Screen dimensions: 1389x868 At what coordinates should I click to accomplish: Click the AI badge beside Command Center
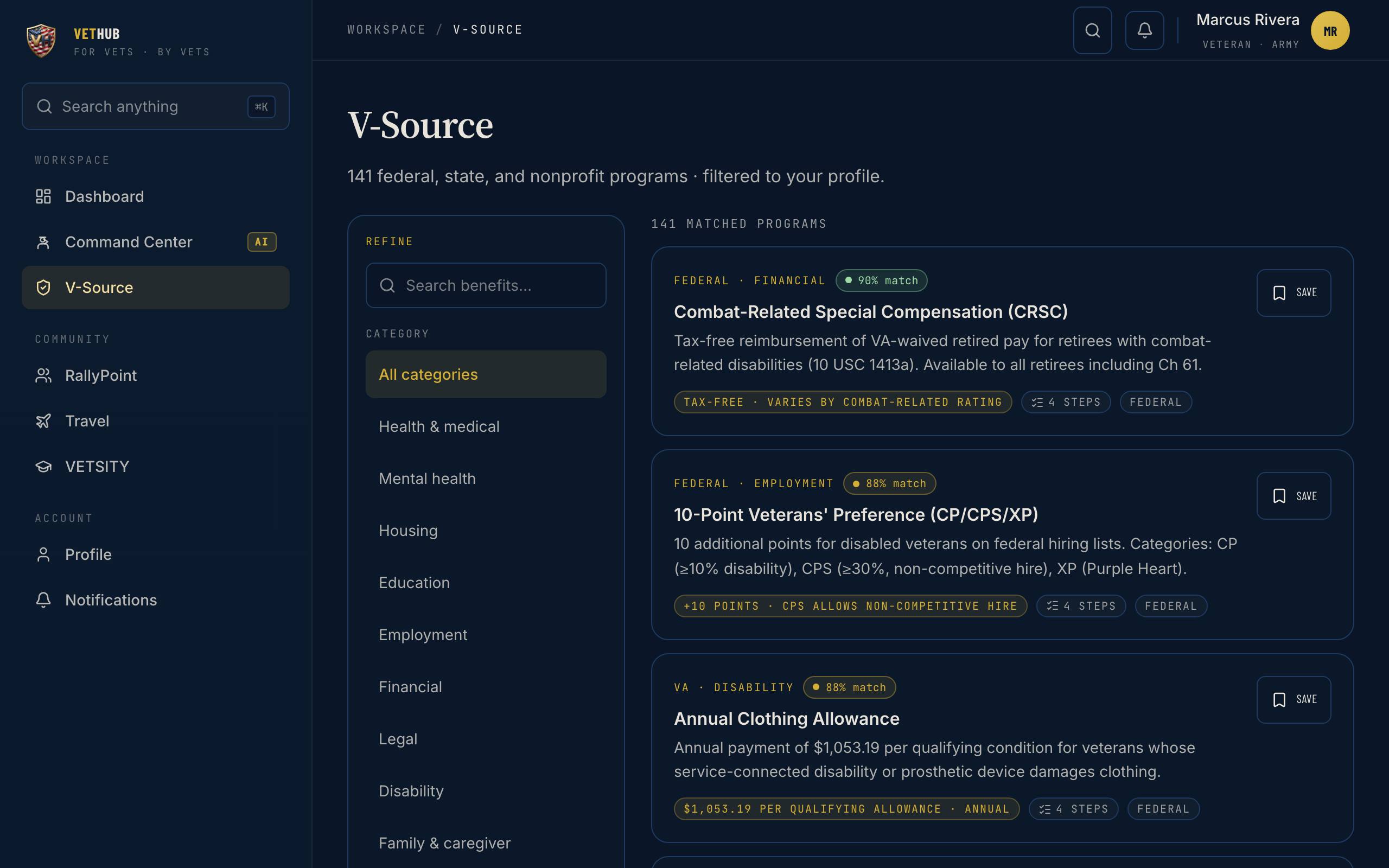262,242
